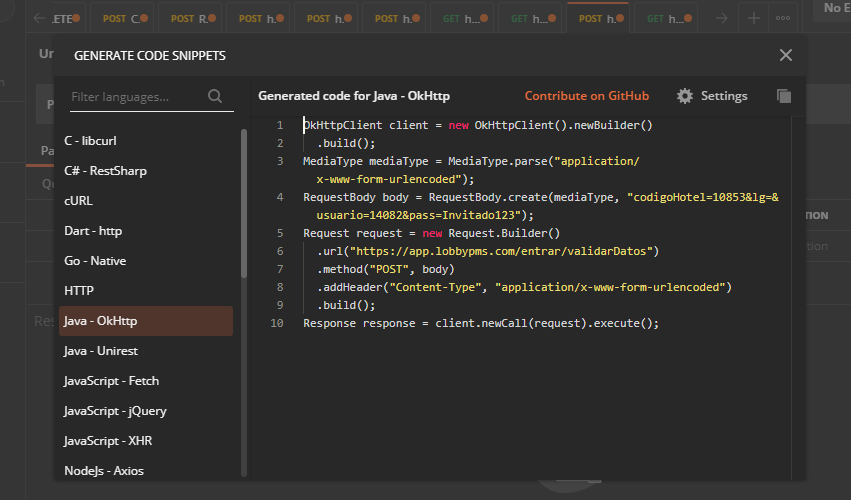The height and width of the screenshot is (500, 851).
Task: Copy the generated code snippet to clipboard
Action: pos(784,96)
